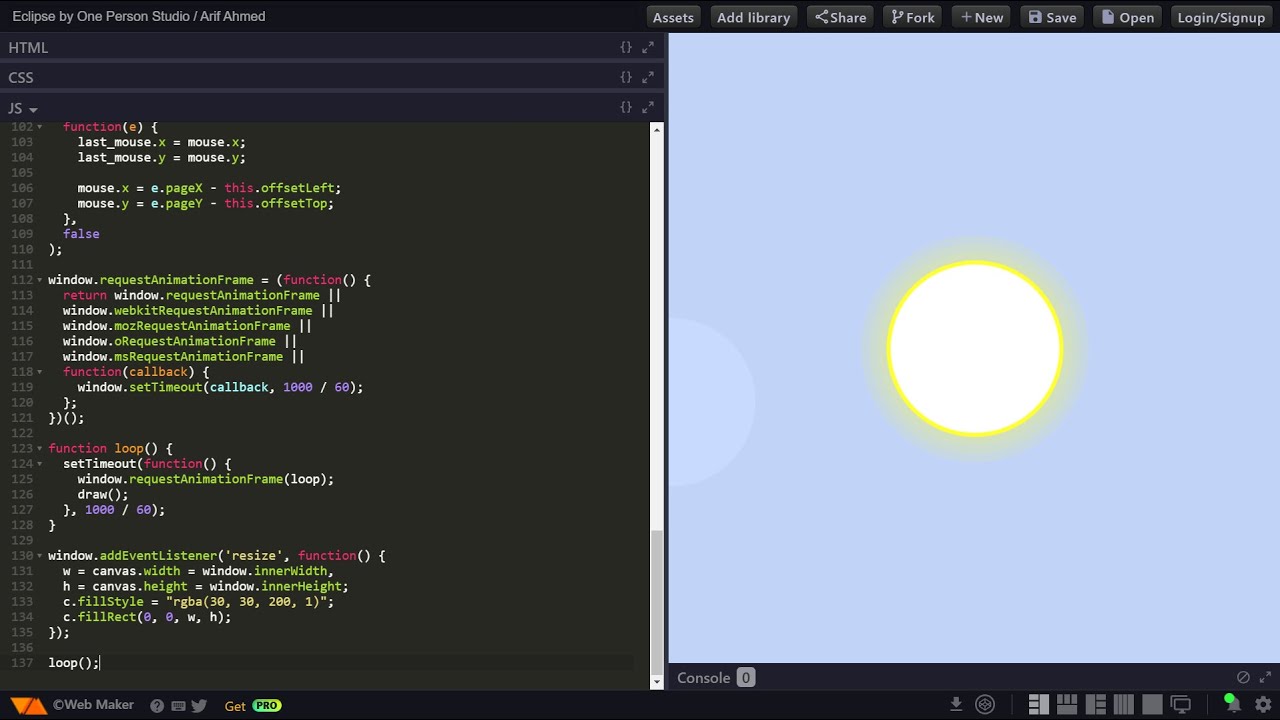Click the 'c.fillRect(0, 0, w, h);' line
Viewport: 1280px width, 720px height.
pyautogui.click(x=147, y=617)
